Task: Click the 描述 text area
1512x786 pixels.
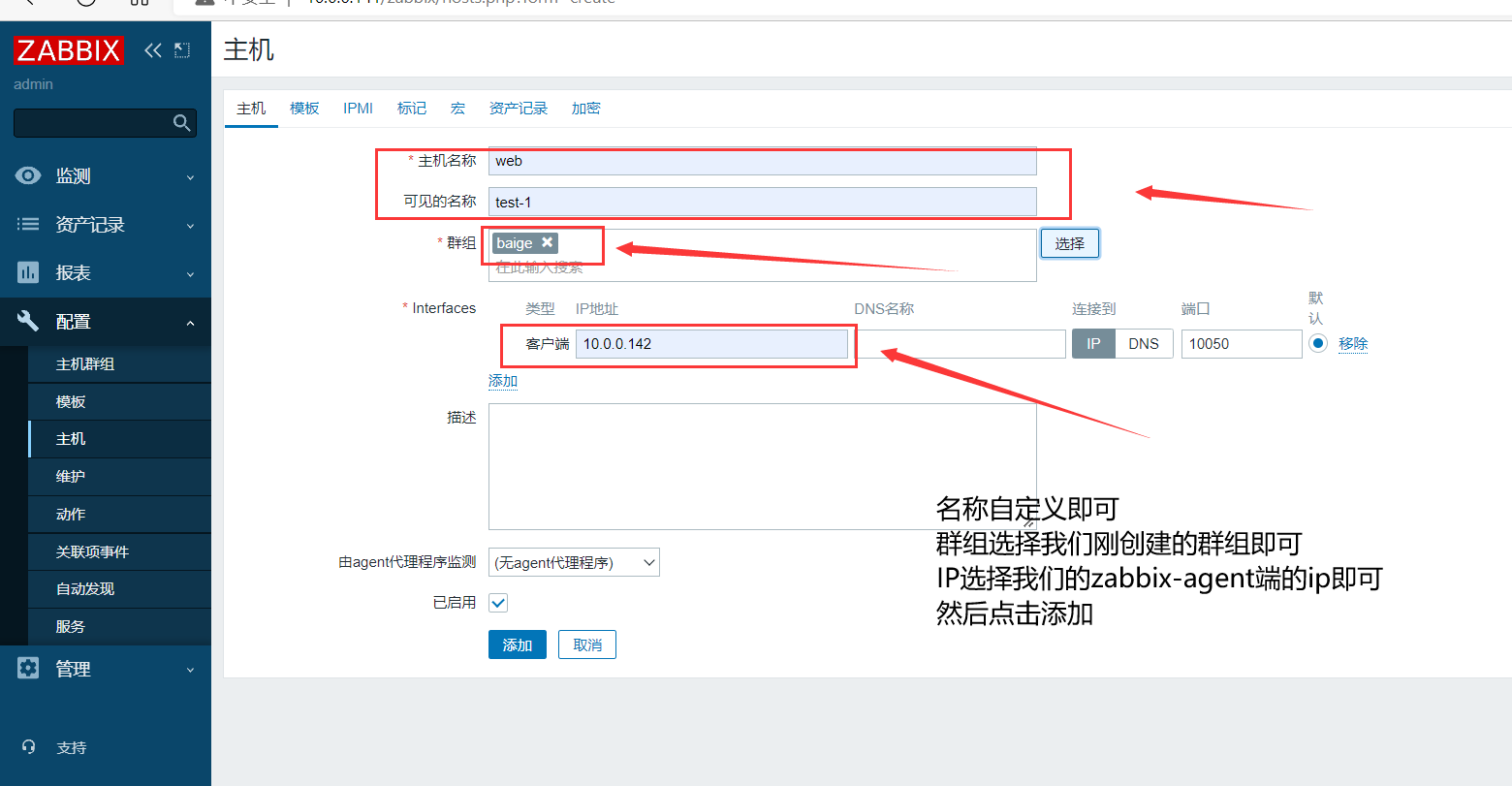Action: [x=763, y=466]
